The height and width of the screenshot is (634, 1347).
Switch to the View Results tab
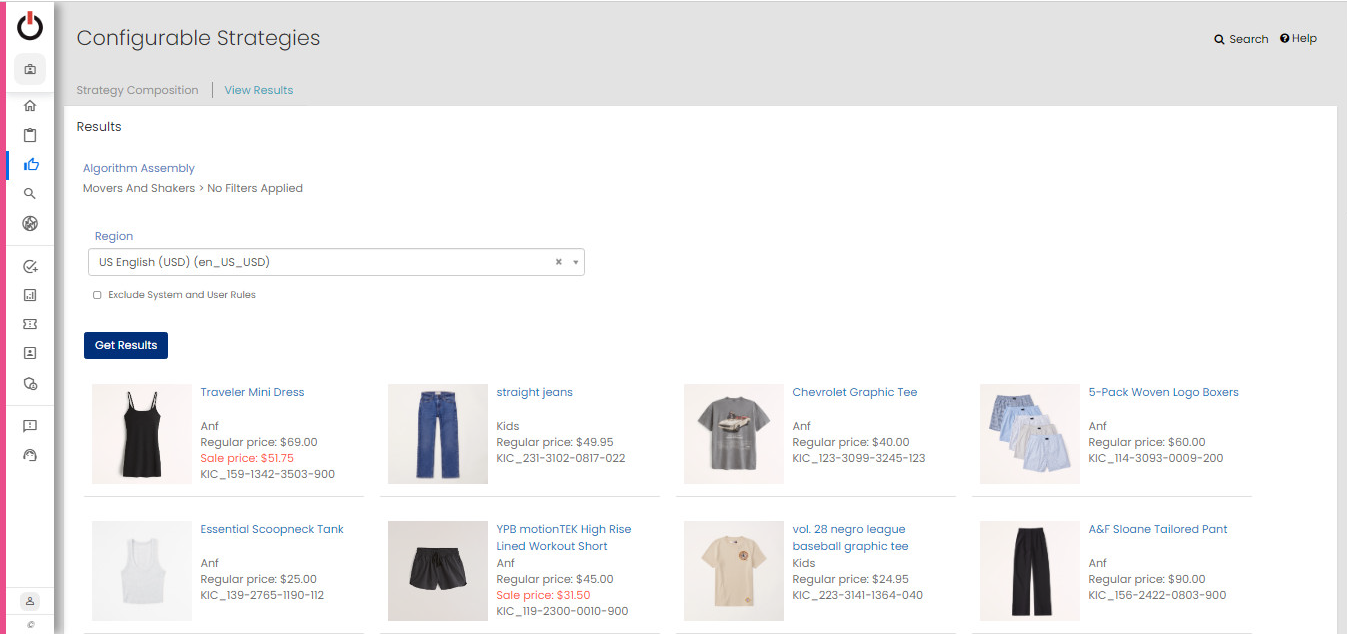point(259,90)
